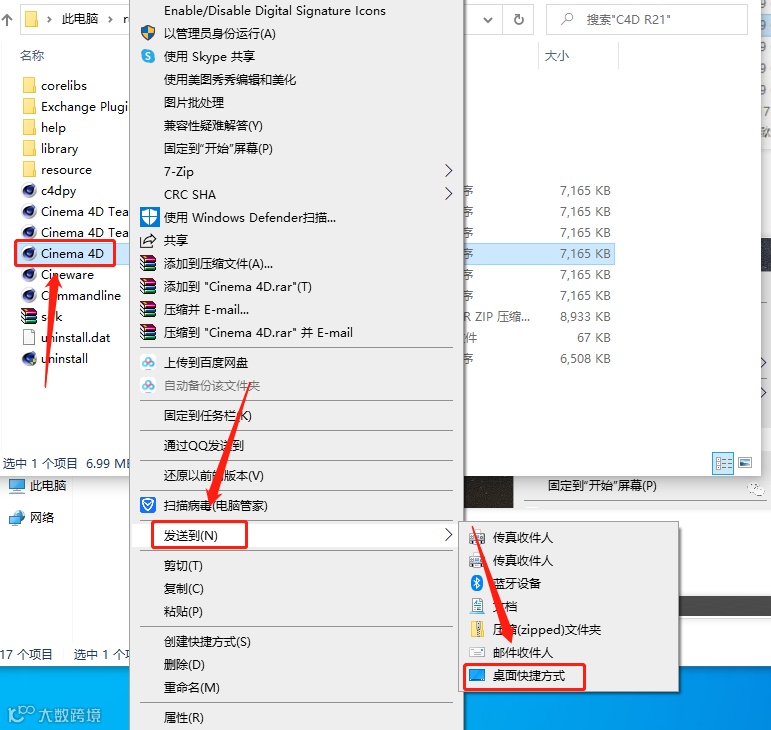771x730 pixels.
Task: Click 固定到"开始"屏幕(P) in the background window
Action: click(602, 486)
